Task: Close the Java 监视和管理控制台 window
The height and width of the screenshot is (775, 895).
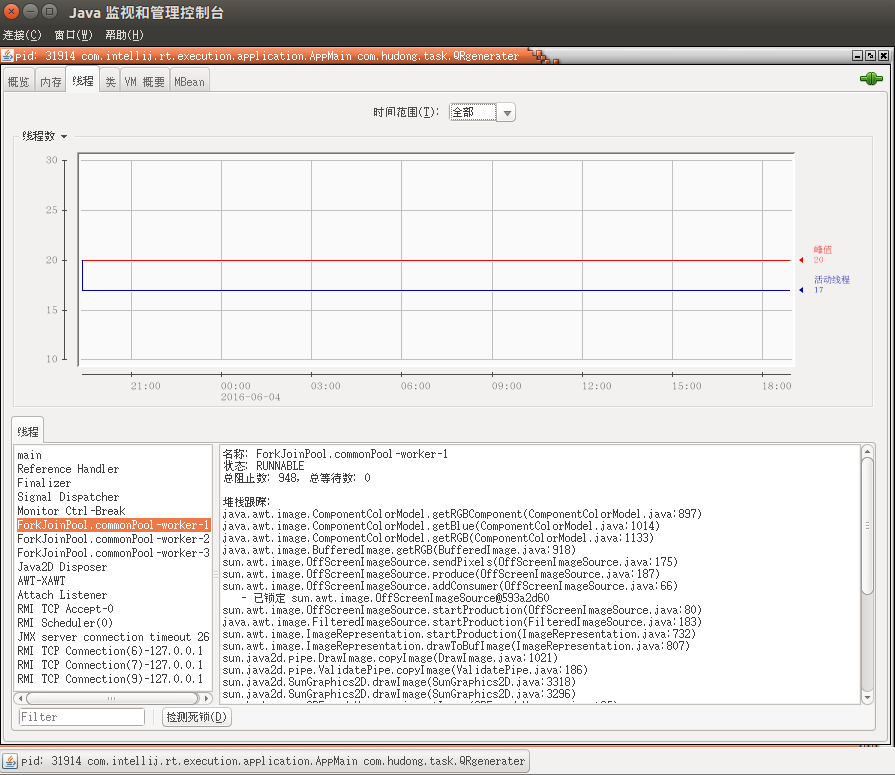Action: [11, 11]
